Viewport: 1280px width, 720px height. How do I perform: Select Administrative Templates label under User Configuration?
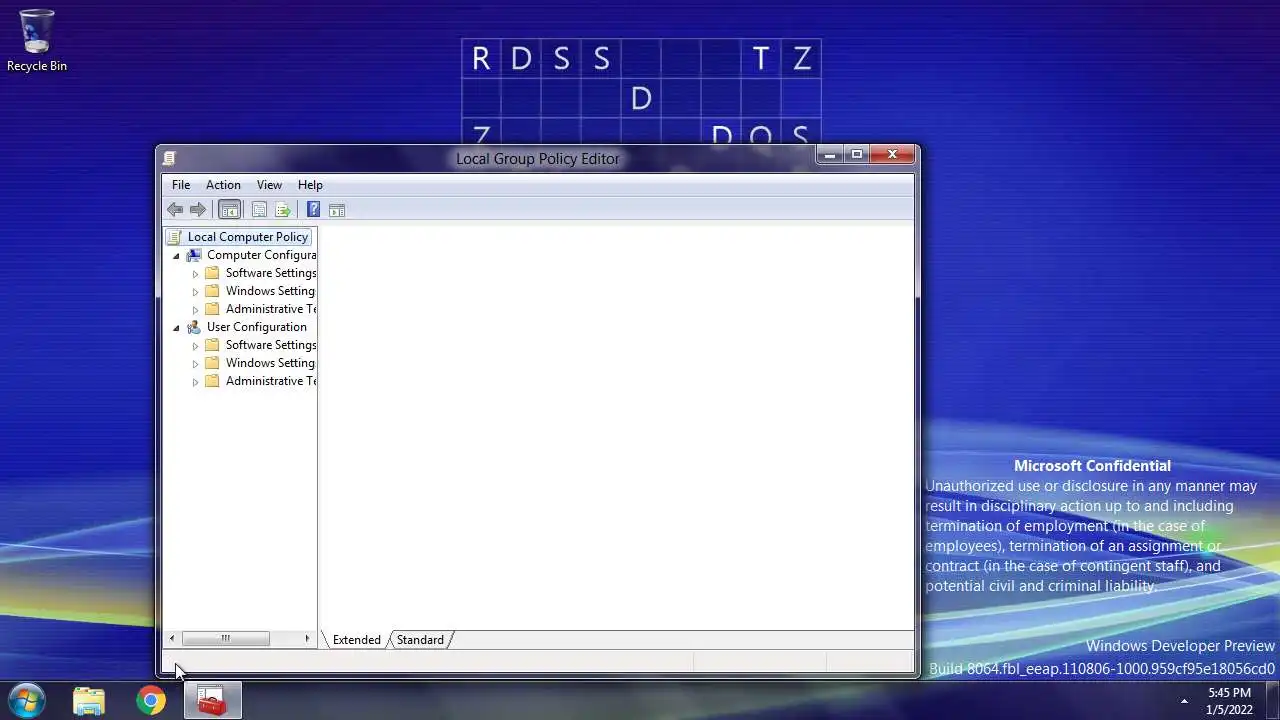point(271,381)
